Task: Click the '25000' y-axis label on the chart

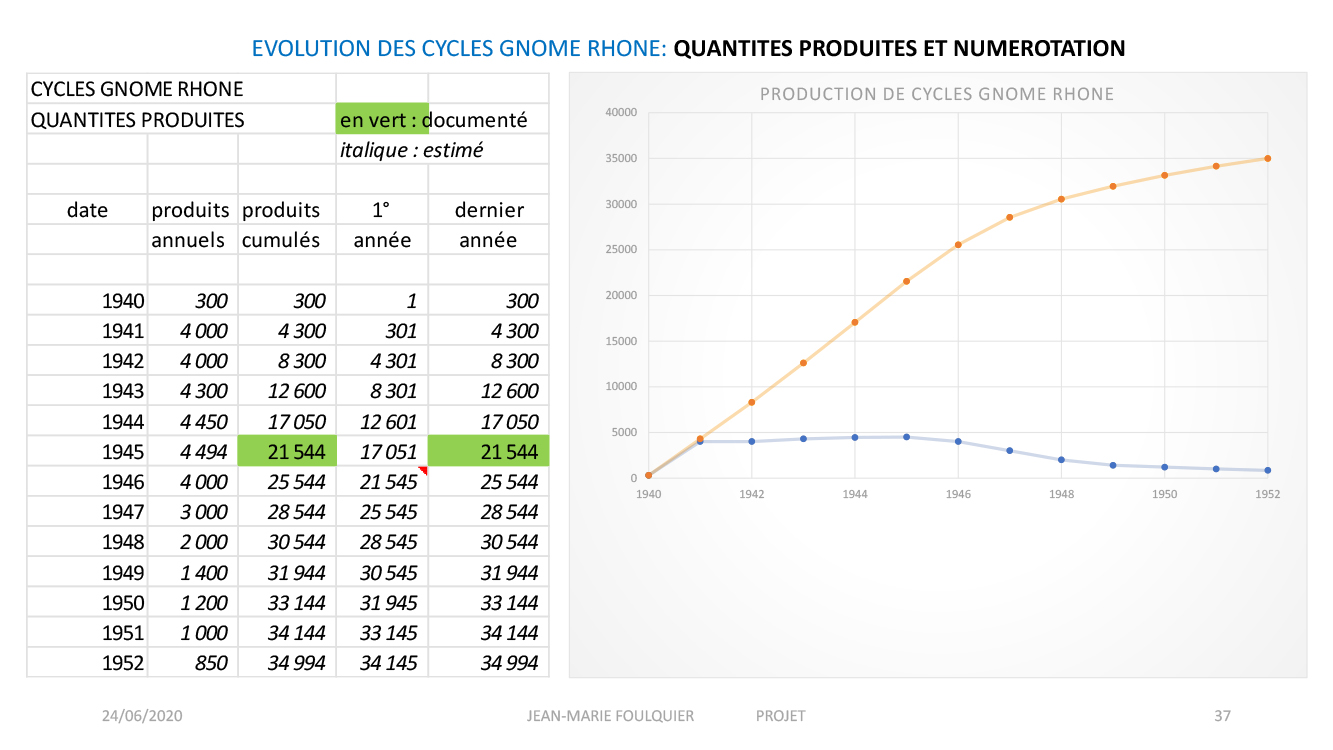Action: (621, 250)
